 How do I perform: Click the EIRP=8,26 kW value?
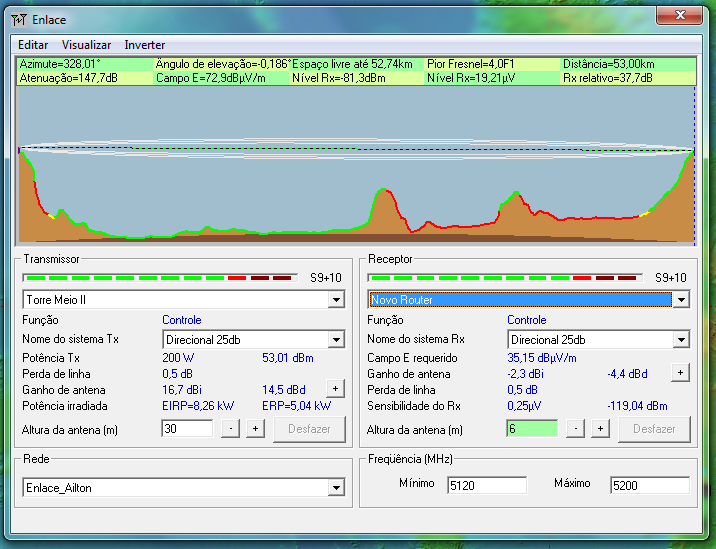(x=198, y=406)
